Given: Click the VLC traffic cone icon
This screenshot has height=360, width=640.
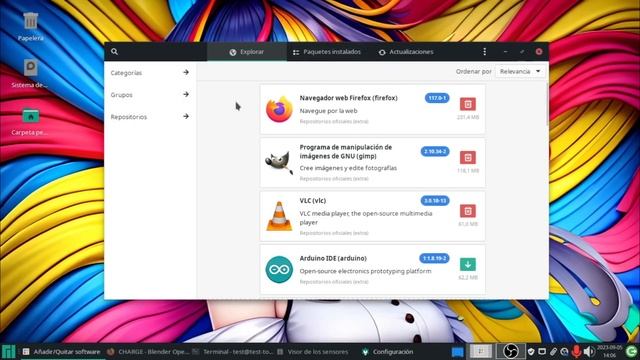Looking at the screenshot, I should point(279,216).
